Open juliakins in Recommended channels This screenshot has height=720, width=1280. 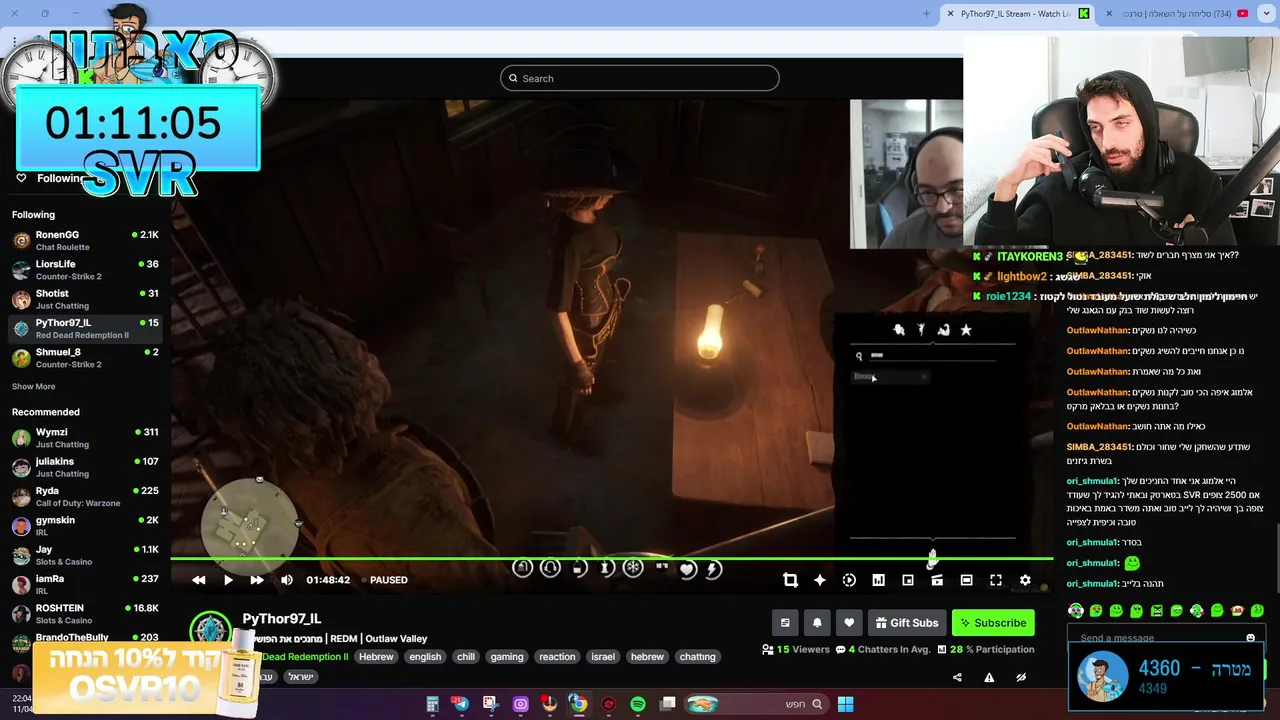point(85,467)
